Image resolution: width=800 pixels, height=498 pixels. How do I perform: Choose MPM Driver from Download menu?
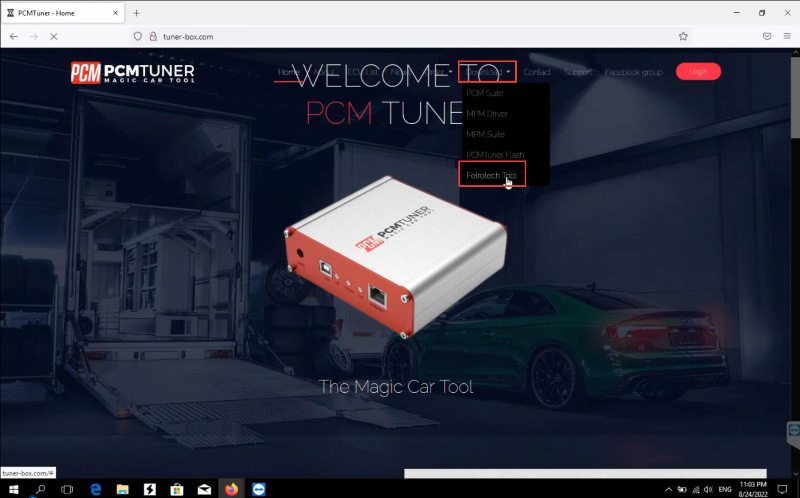[487, 114]
